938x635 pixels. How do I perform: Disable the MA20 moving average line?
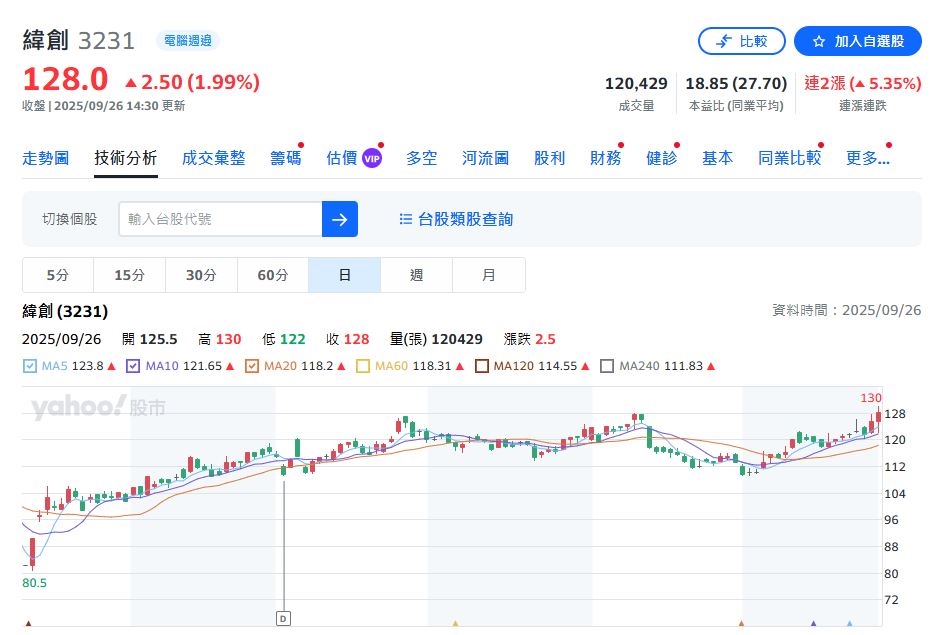click(250, 366)
